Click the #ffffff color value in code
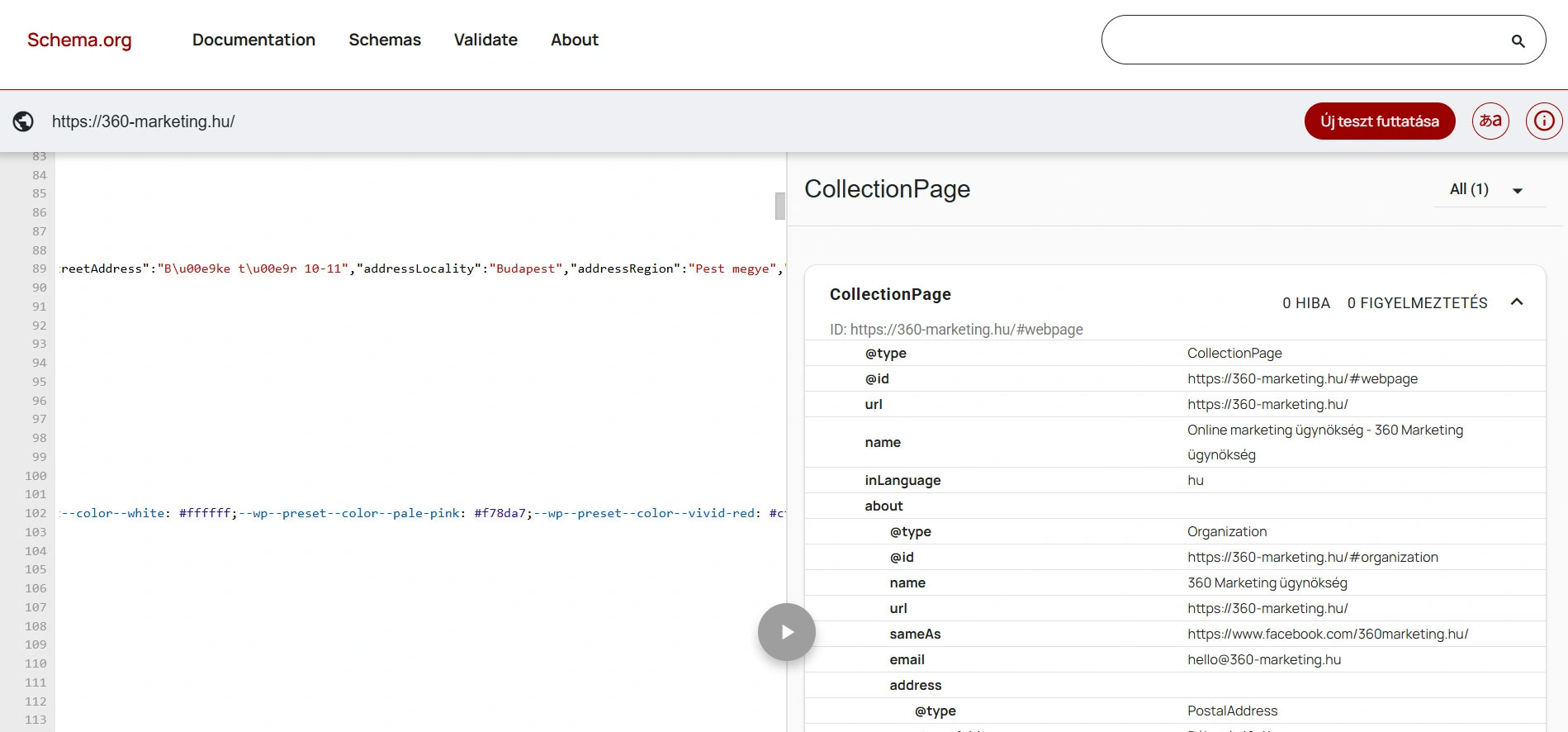 tap(205, 513)
